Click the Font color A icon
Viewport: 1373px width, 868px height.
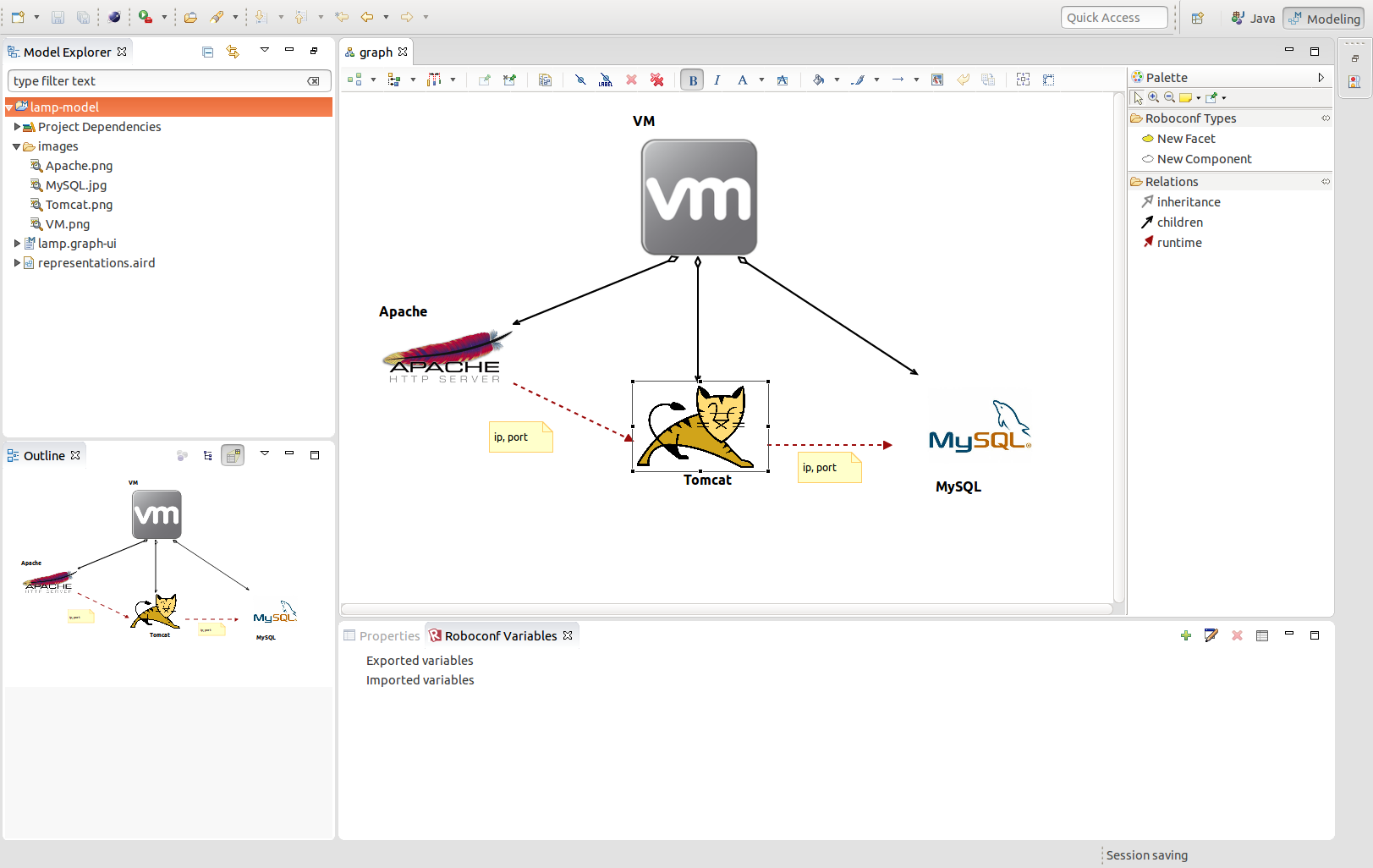pyautogui.click(x=742, y=80)
